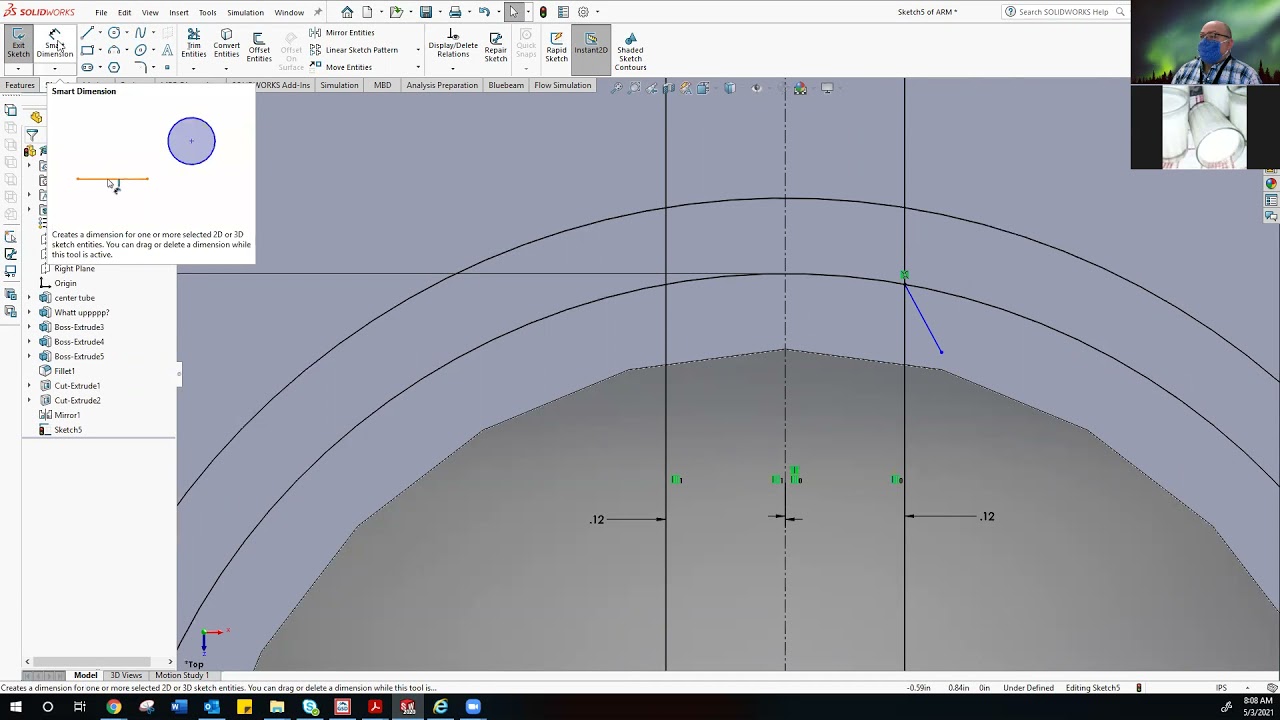Open Edit Appearance color sphere icon
Screen dimensions: 1280x720
pos(800,88)
